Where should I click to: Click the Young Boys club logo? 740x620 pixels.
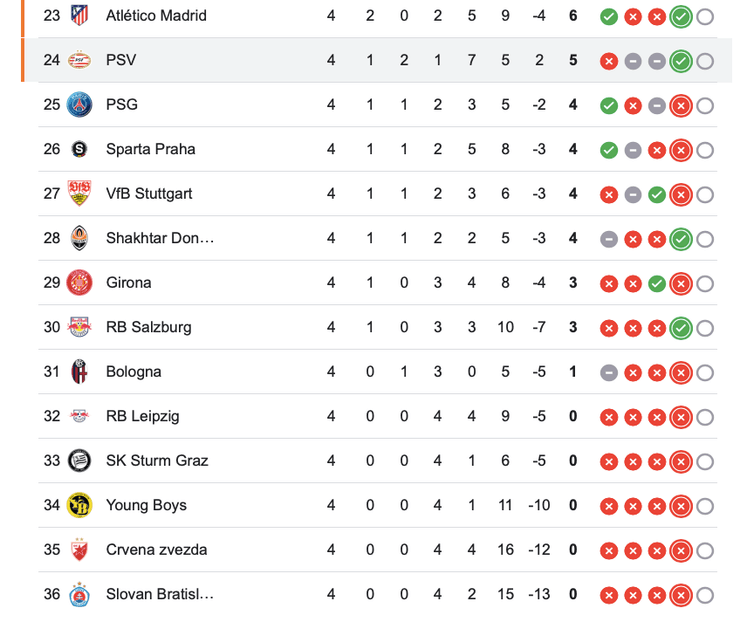coord(79,505)
